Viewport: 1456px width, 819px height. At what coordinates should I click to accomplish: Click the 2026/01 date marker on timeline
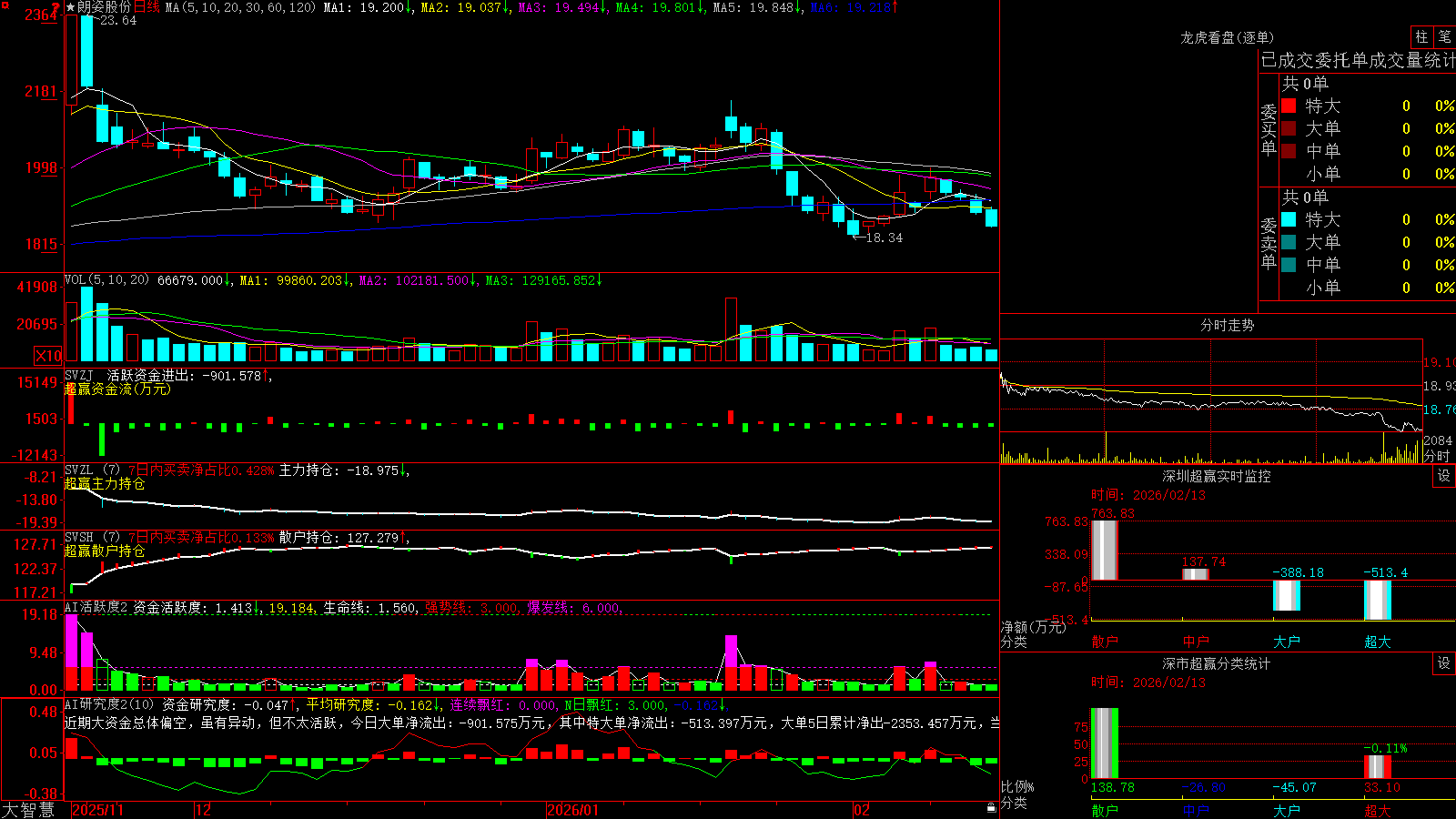pos(573,810)
